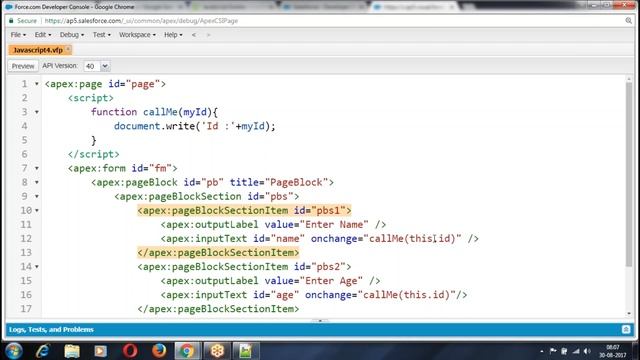Click the network signal tray icon
This screenshot has width=640, height=360.
click(x=576, y=351)
